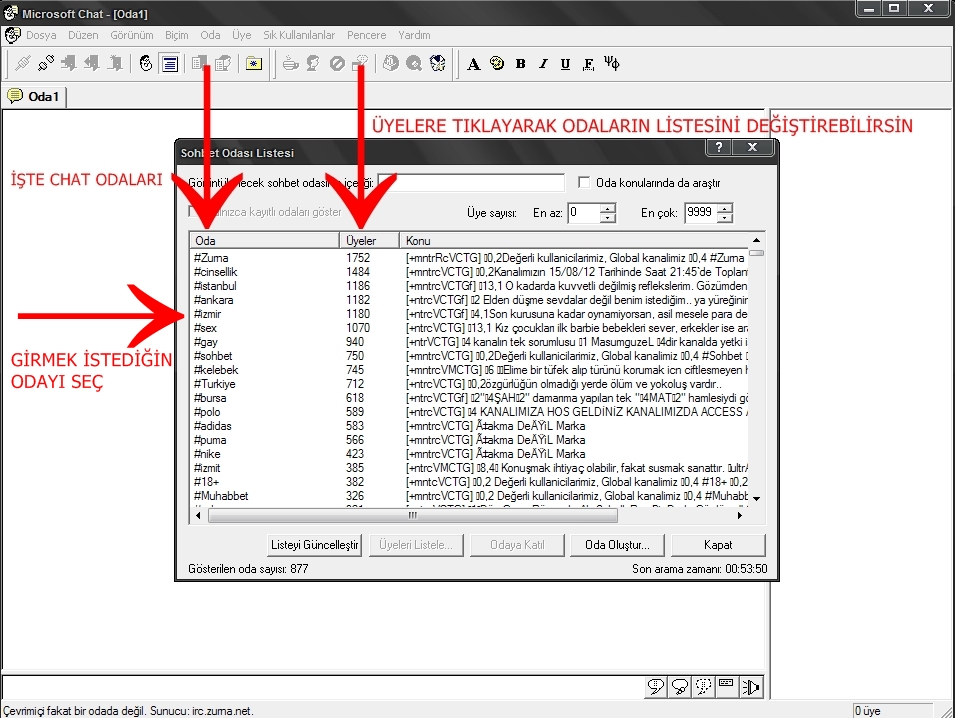955x718 pixels.
Task: Click the character face toolbar icon
Action: click(438, 63)
